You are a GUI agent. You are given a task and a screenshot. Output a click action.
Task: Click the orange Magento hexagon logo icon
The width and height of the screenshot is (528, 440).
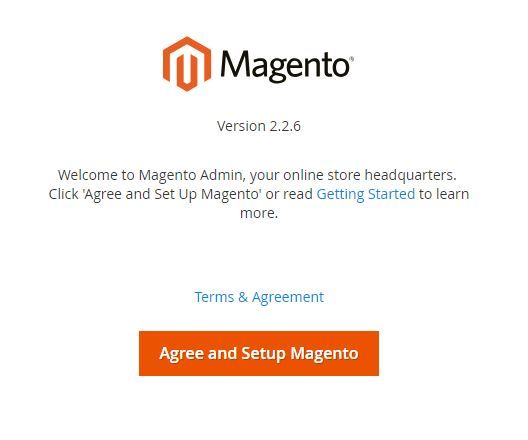(x=187, y=64)
